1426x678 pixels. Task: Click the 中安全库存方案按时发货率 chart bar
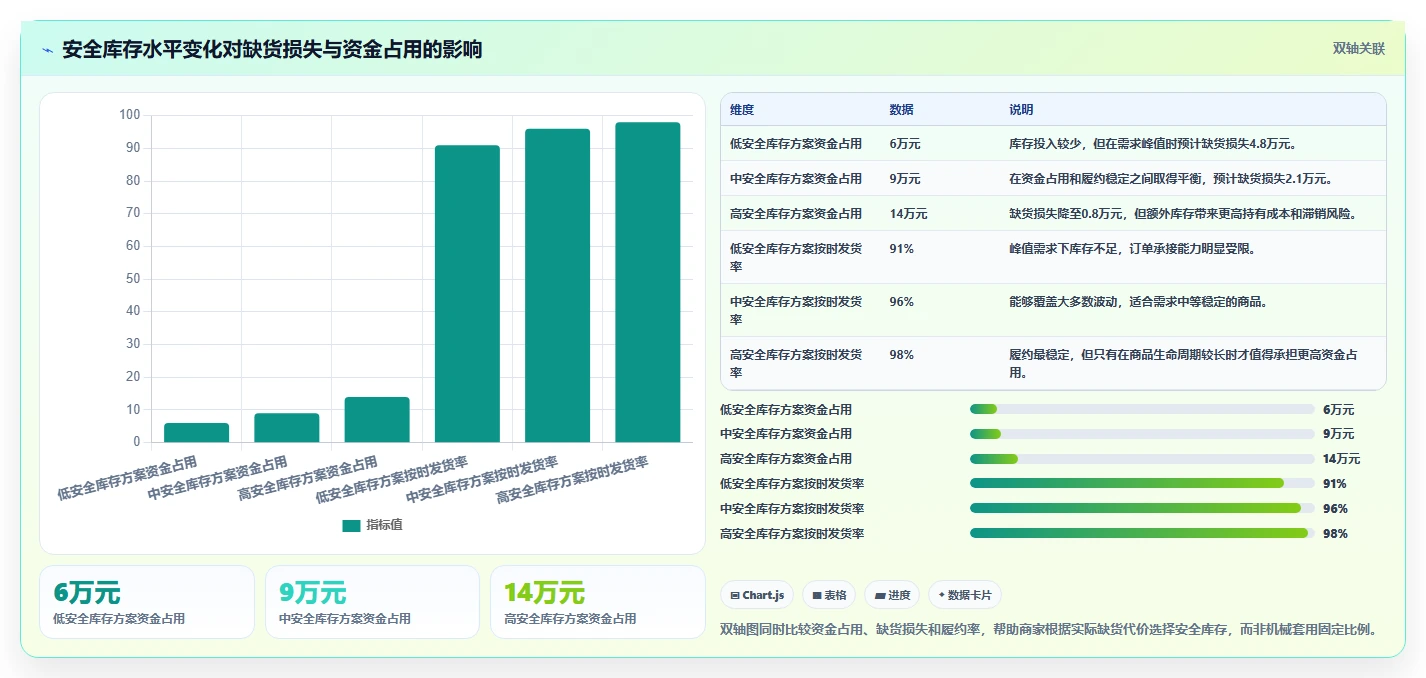pos(557,285)
